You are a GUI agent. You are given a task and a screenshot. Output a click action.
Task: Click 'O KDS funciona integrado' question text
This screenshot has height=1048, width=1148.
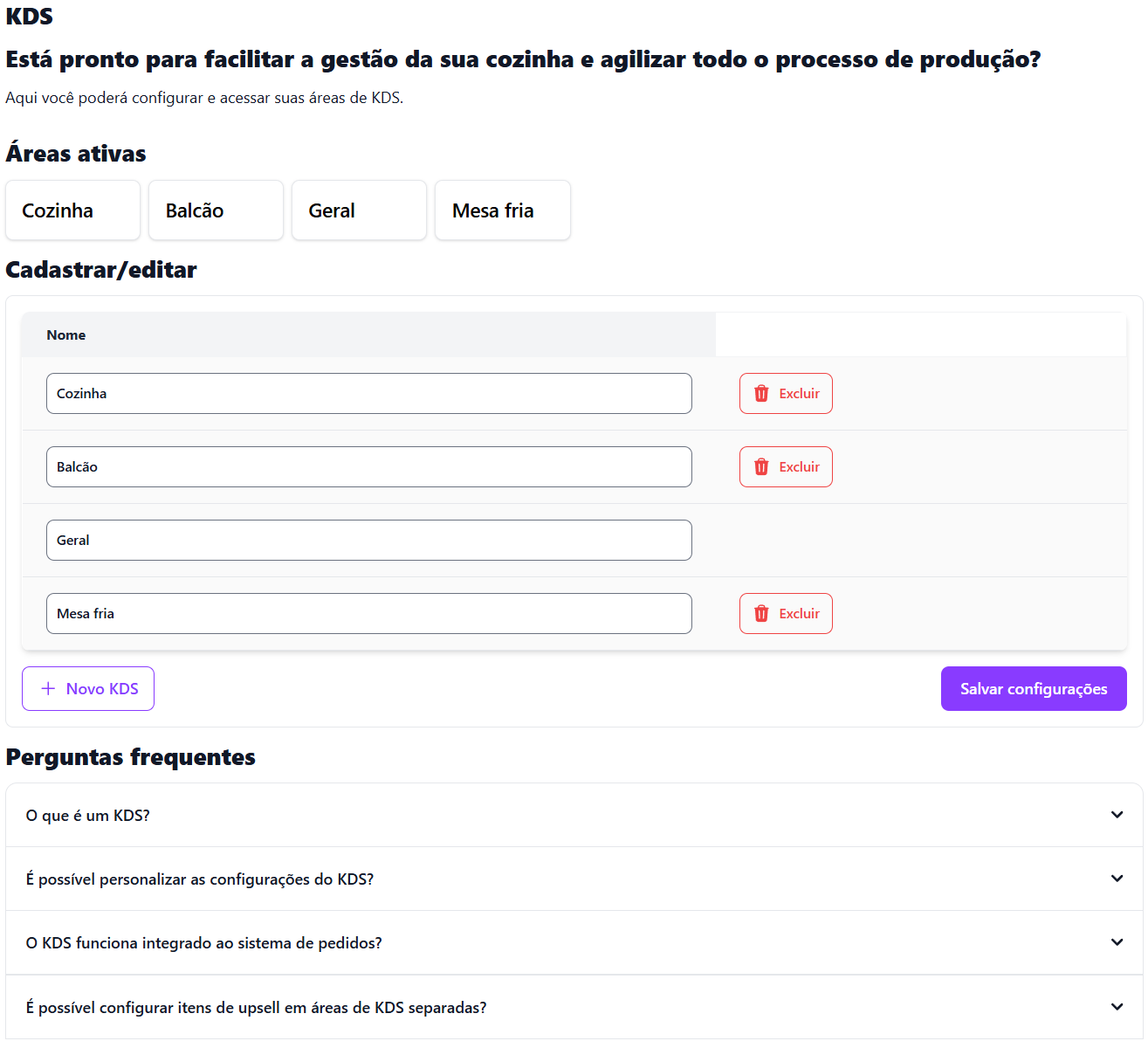(204, 943)
